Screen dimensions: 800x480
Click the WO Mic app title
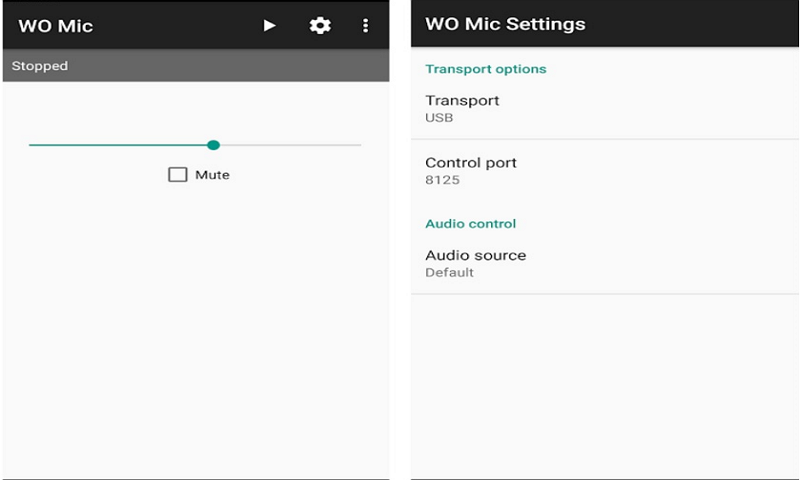(56, 25)
